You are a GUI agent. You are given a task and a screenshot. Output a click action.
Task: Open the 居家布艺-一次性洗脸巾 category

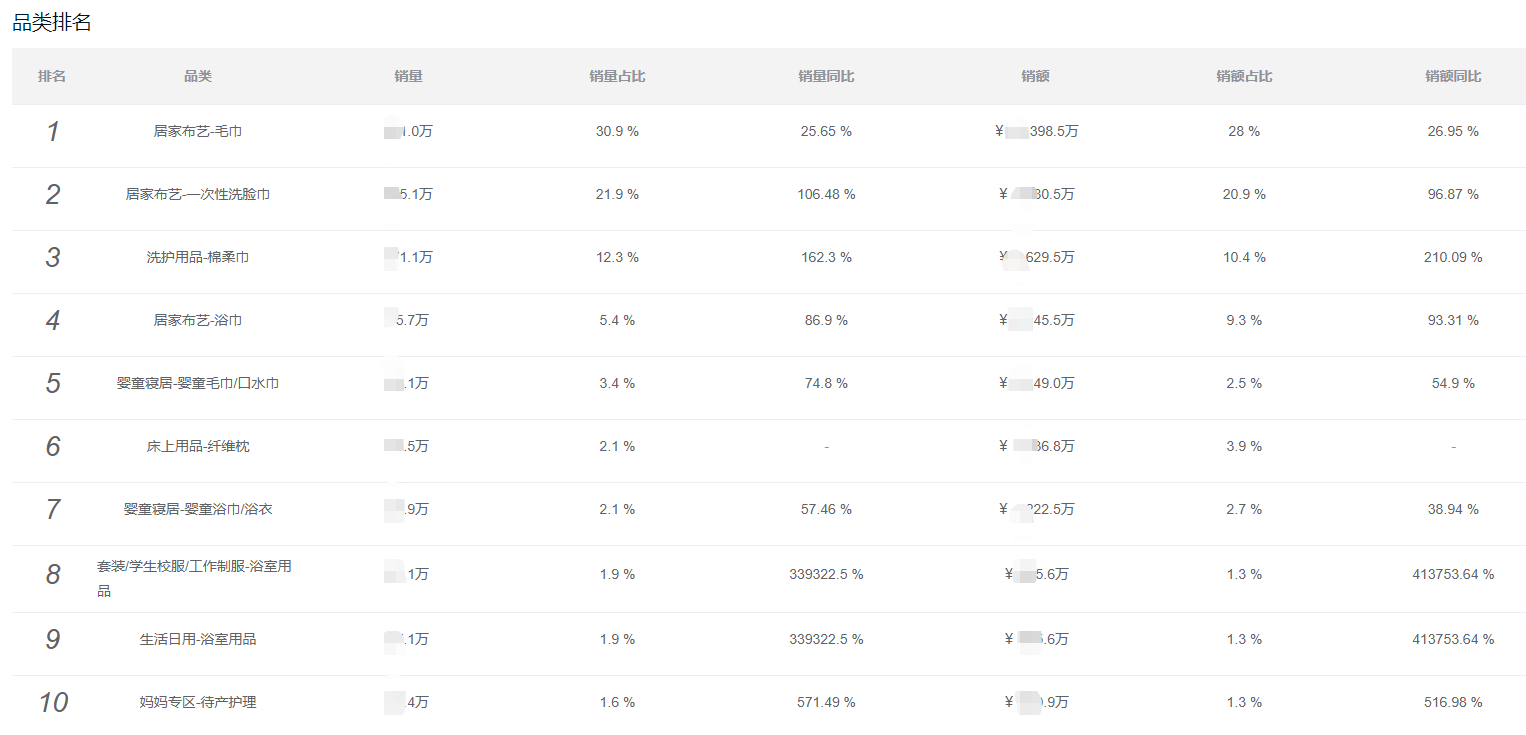click(x=198, y=194)
